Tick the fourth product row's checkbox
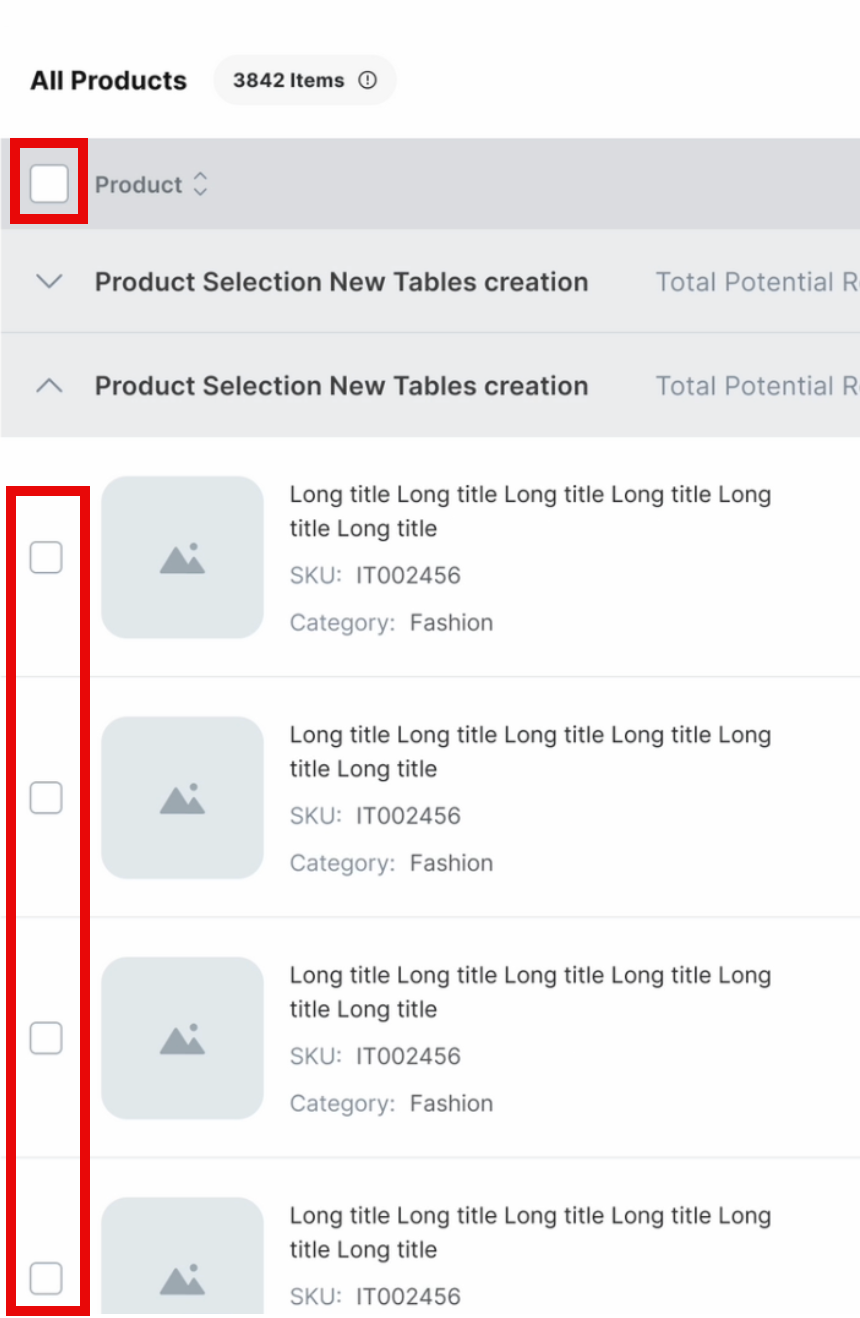860x1318 pixels. pos(46,1277)
